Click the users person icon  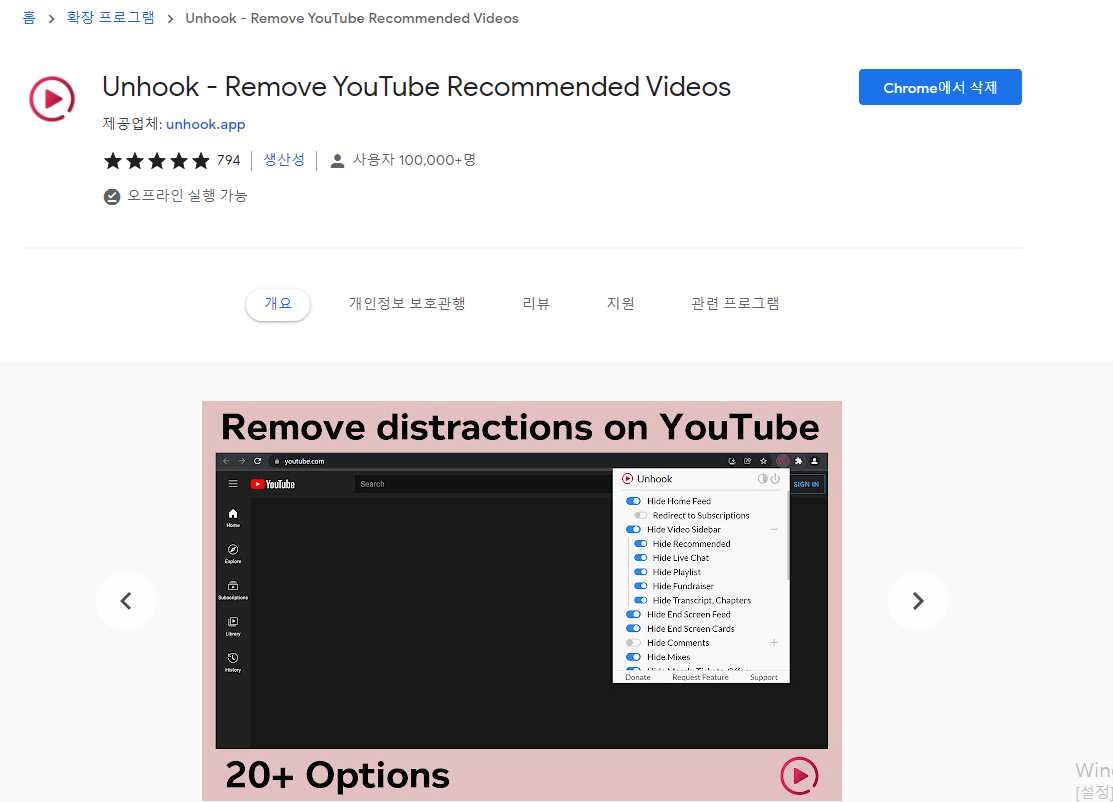click(x=338, y=161)
